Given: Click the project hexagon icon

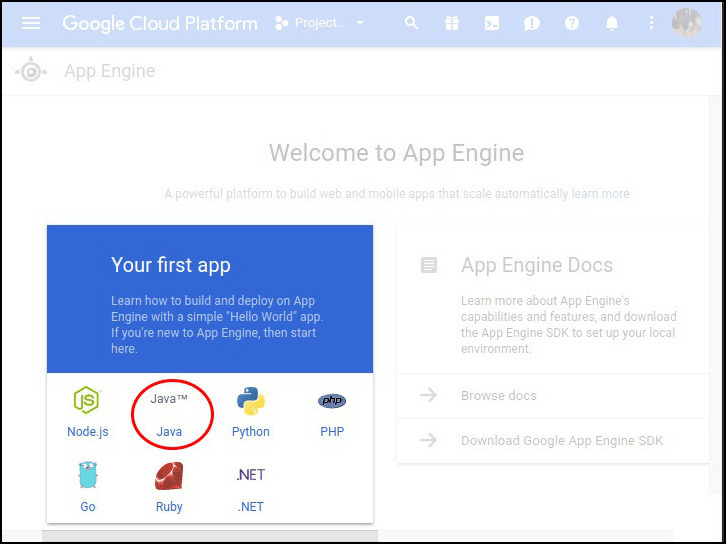Looking at the screenshot, I should coord(282,23).
